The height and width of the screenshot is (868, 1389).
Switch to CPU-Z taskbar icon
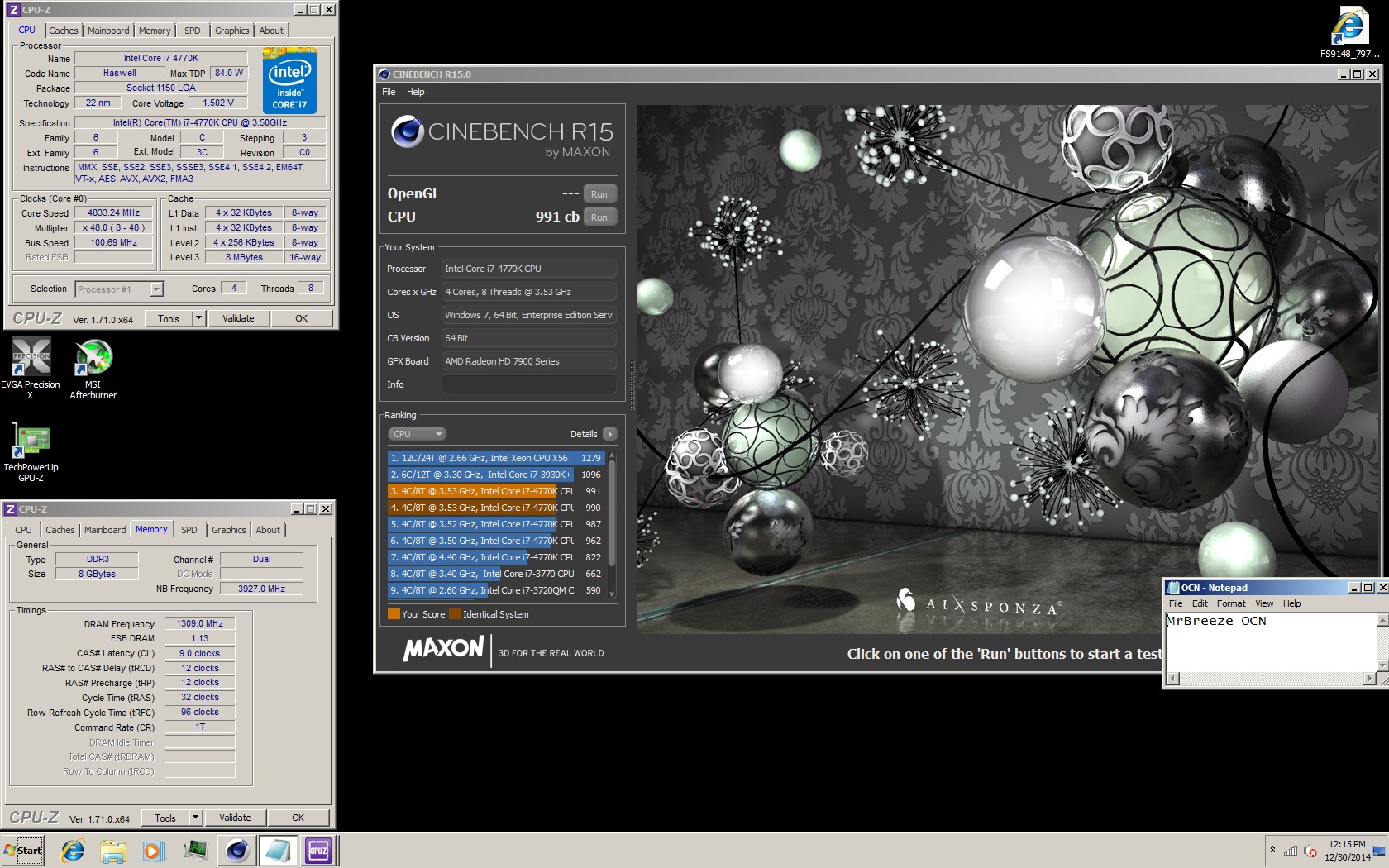(318, 851)
